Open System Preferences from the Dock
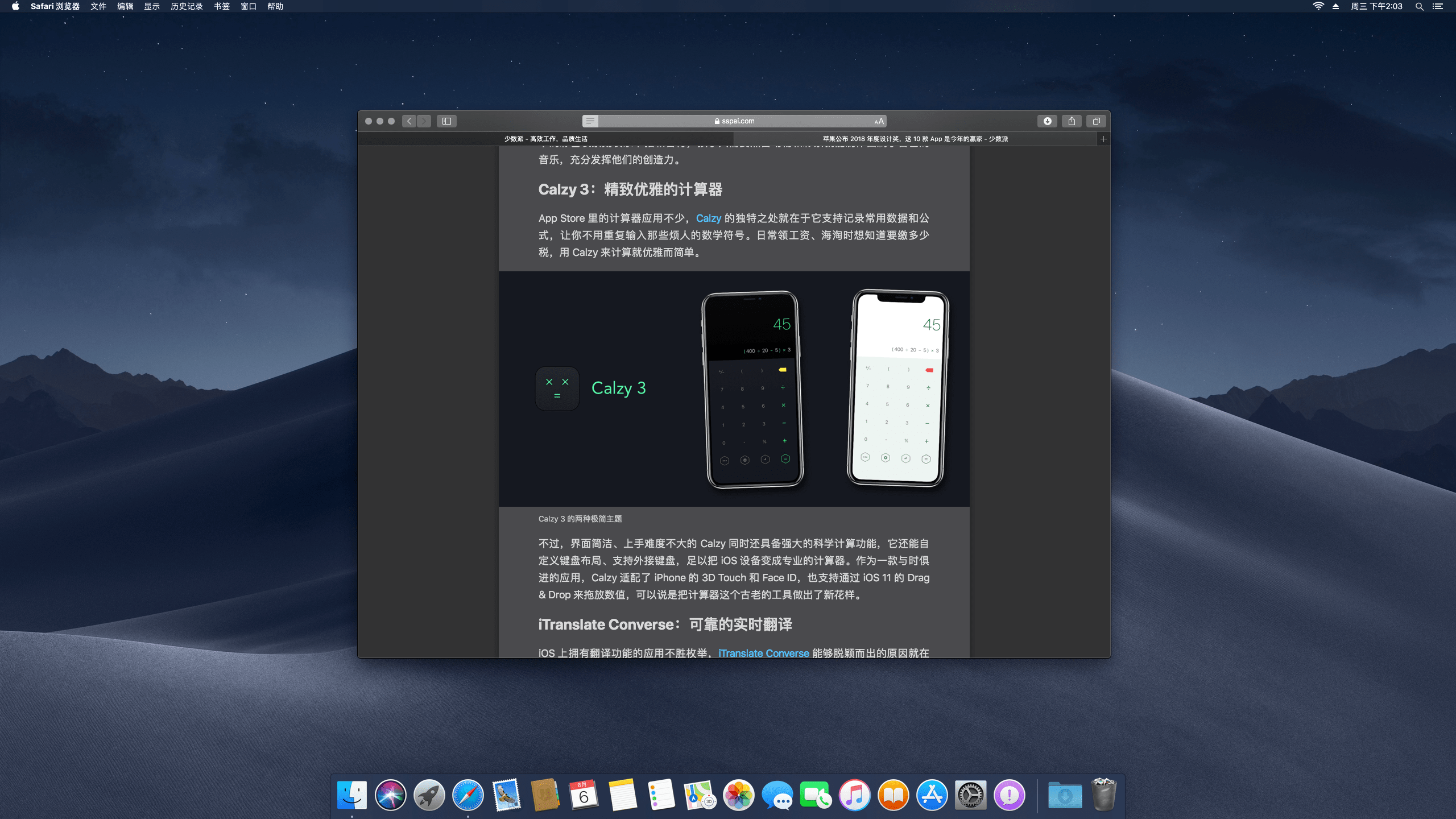 (x=971, y=795)
